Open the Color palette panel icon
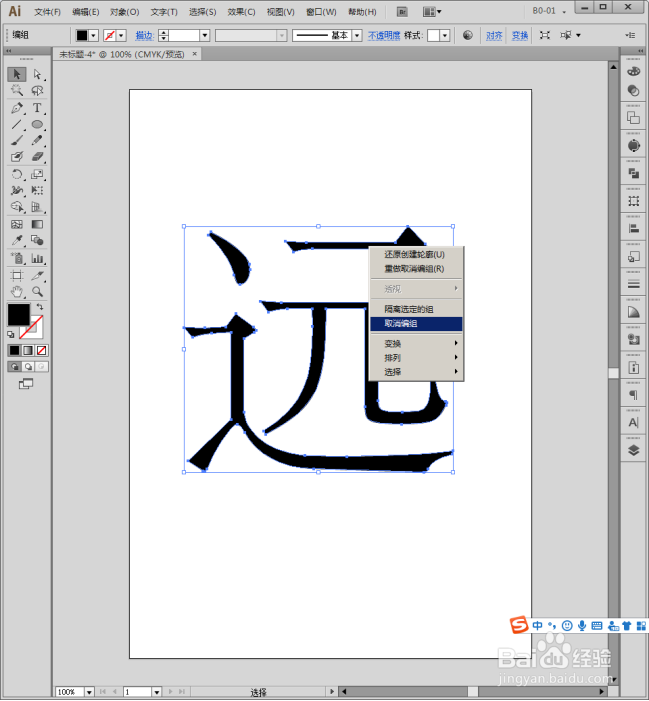The image size is (649, 701). pyautogui.click(x=633, y=72)
